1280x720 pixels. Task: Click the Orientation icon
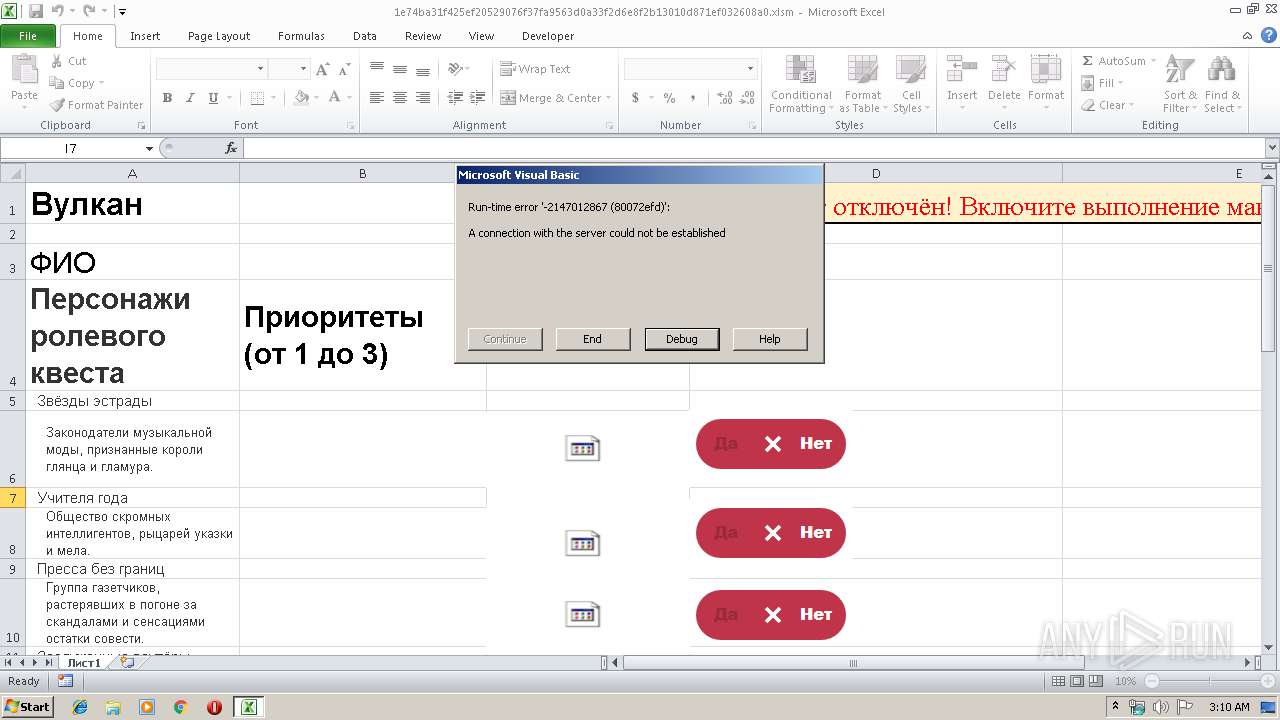coord(455,69)
